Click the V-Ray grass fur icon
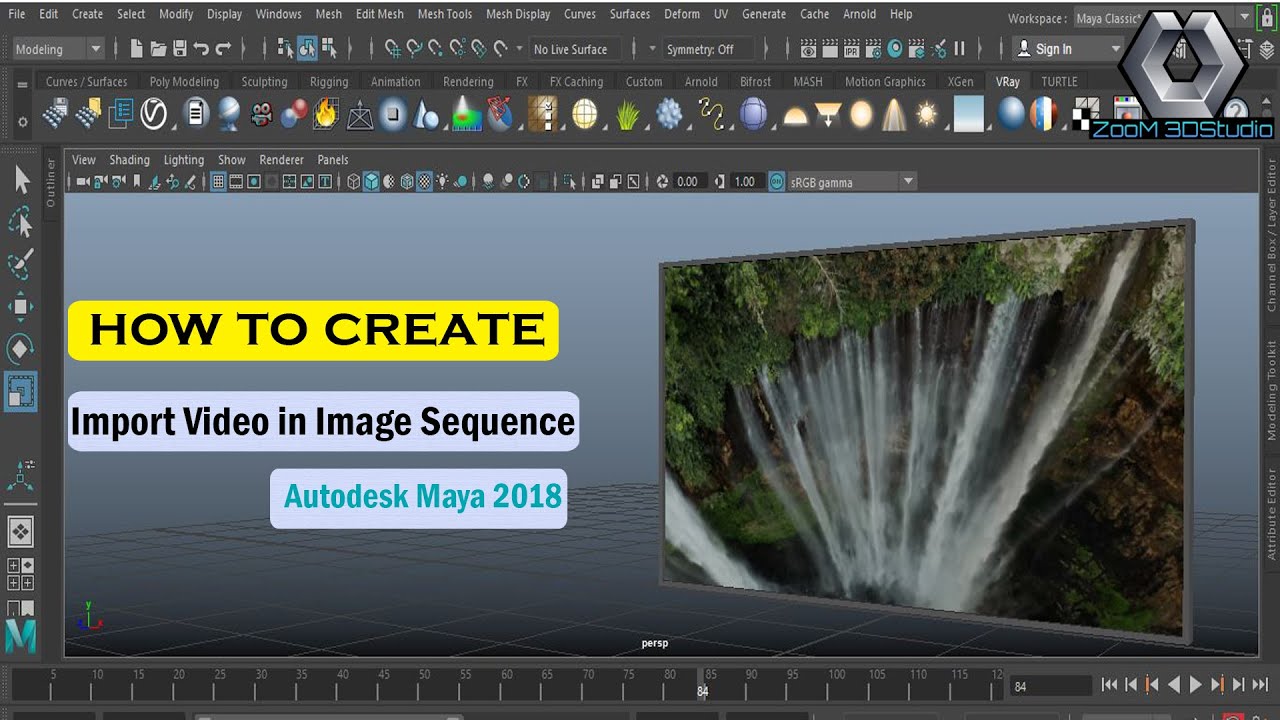 627,114
